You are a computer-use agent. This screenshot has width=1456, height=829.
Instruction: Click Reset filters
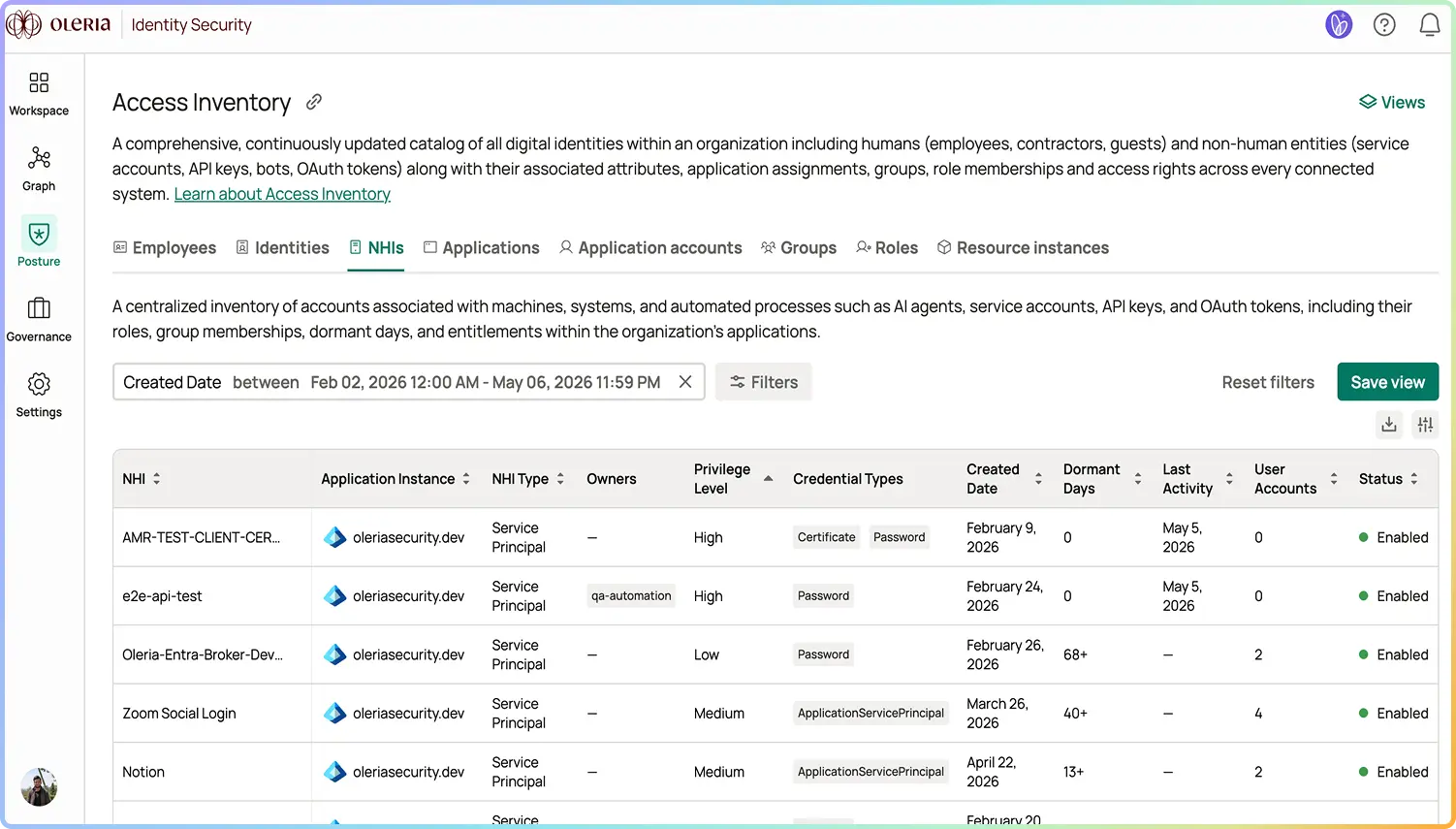coord(1268,382)
